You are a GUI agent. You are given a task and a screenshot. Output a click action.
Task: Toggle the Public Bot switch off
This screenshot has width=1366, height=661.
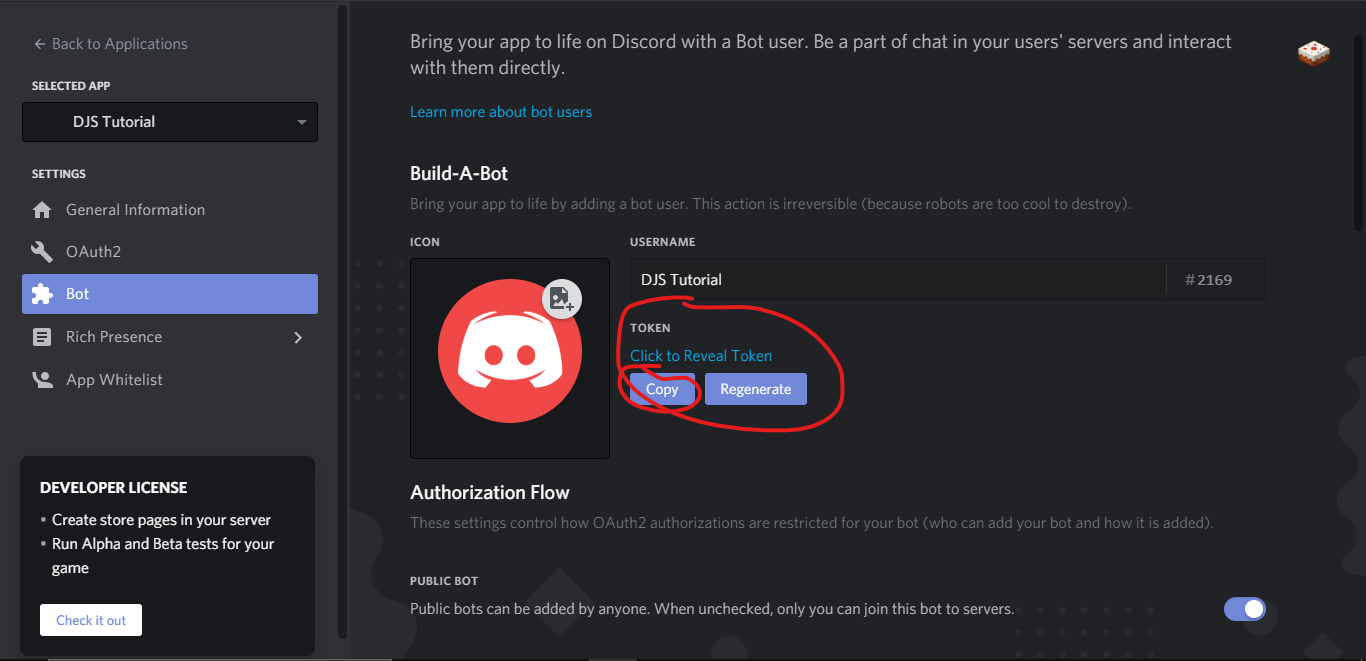coord(1245,608)
